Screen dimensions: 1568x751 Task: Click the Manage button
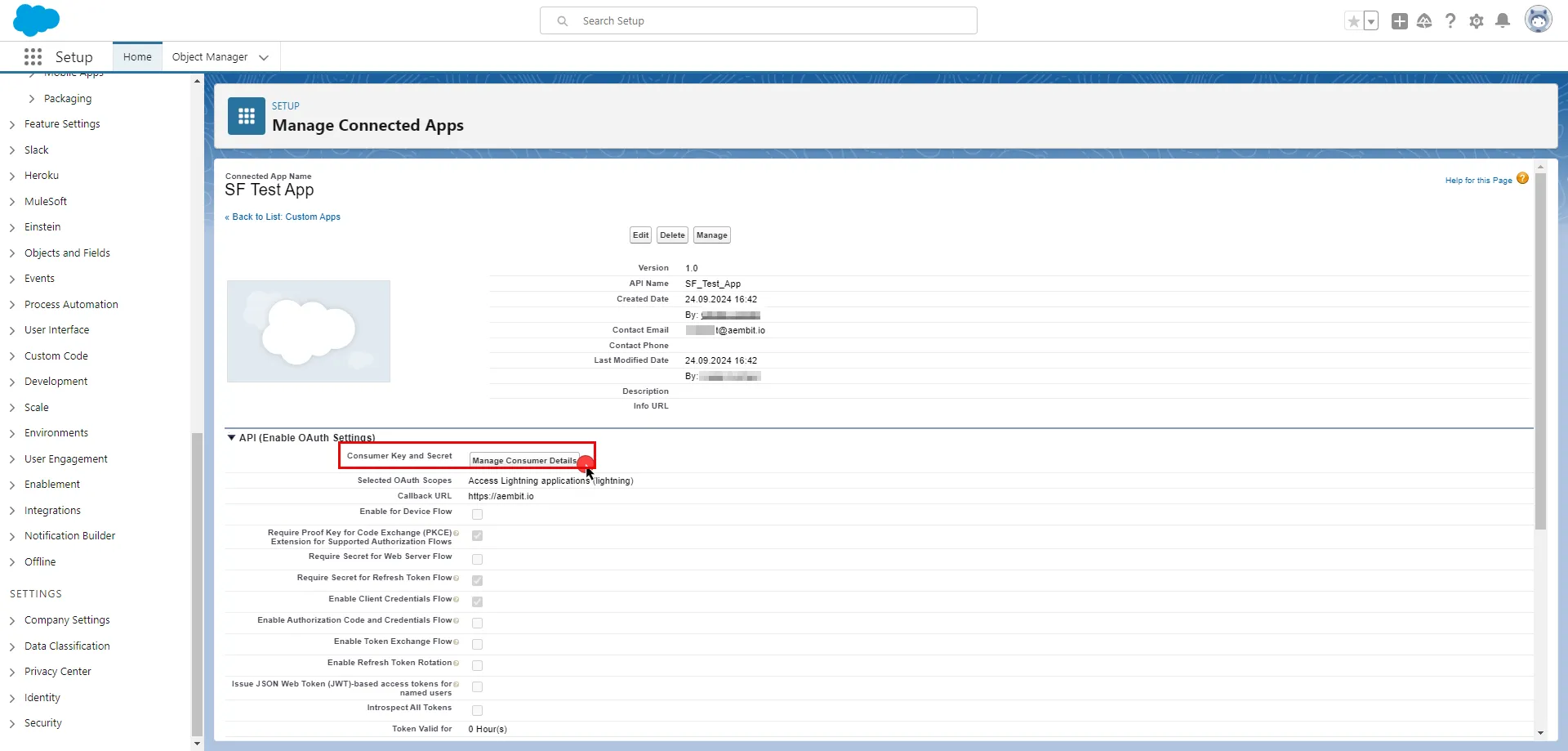pos(711,235)
